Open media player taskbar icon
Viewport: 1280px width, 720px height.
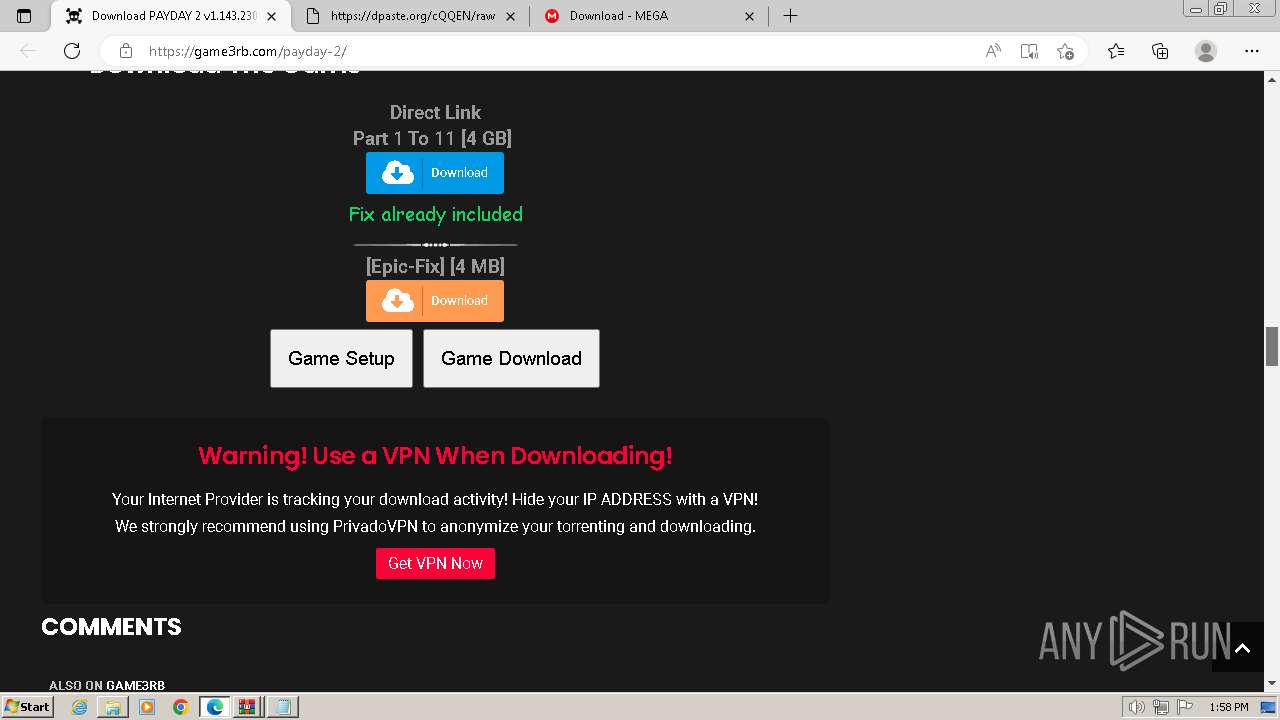[x=147, y=707]
